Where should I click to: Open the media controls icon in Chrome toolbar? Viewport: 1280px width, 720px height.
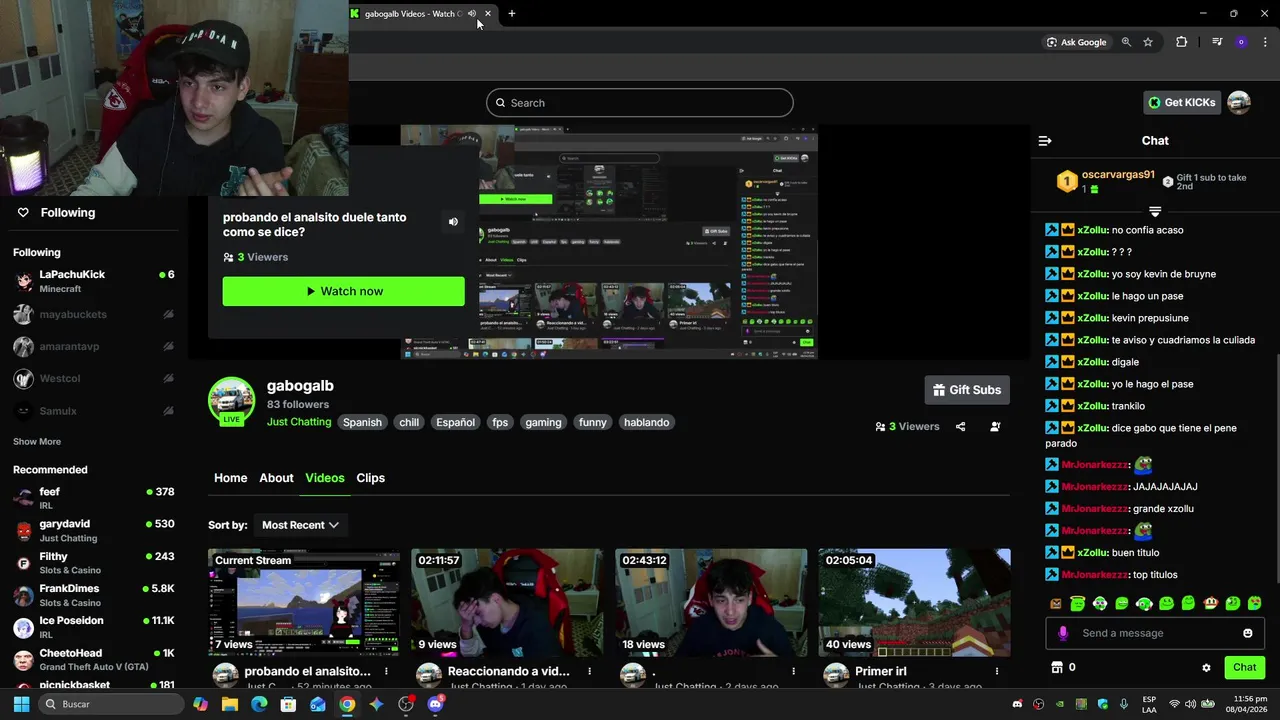1217,42
